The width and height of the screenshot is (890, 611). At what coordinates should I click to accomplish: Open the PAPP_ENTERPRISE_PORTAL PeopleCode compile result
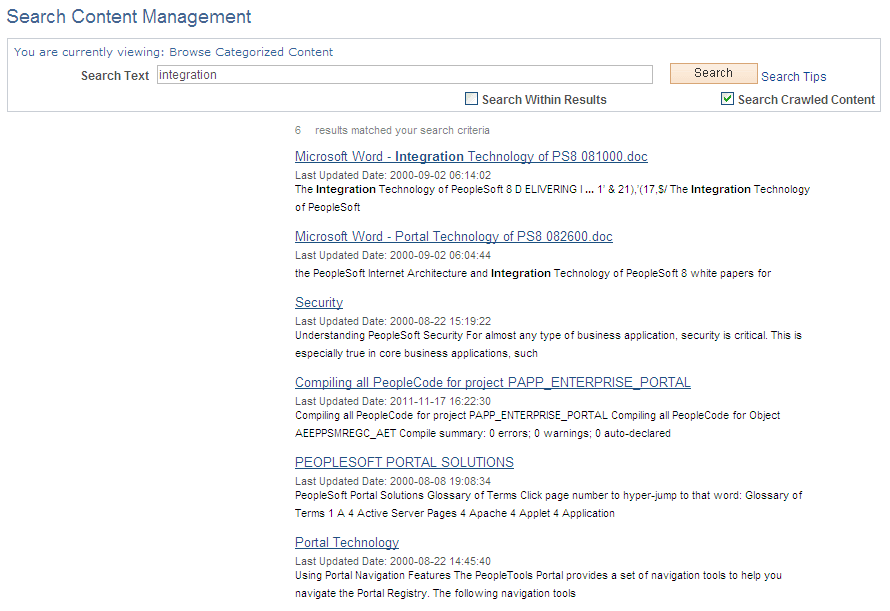coord(492,382)
